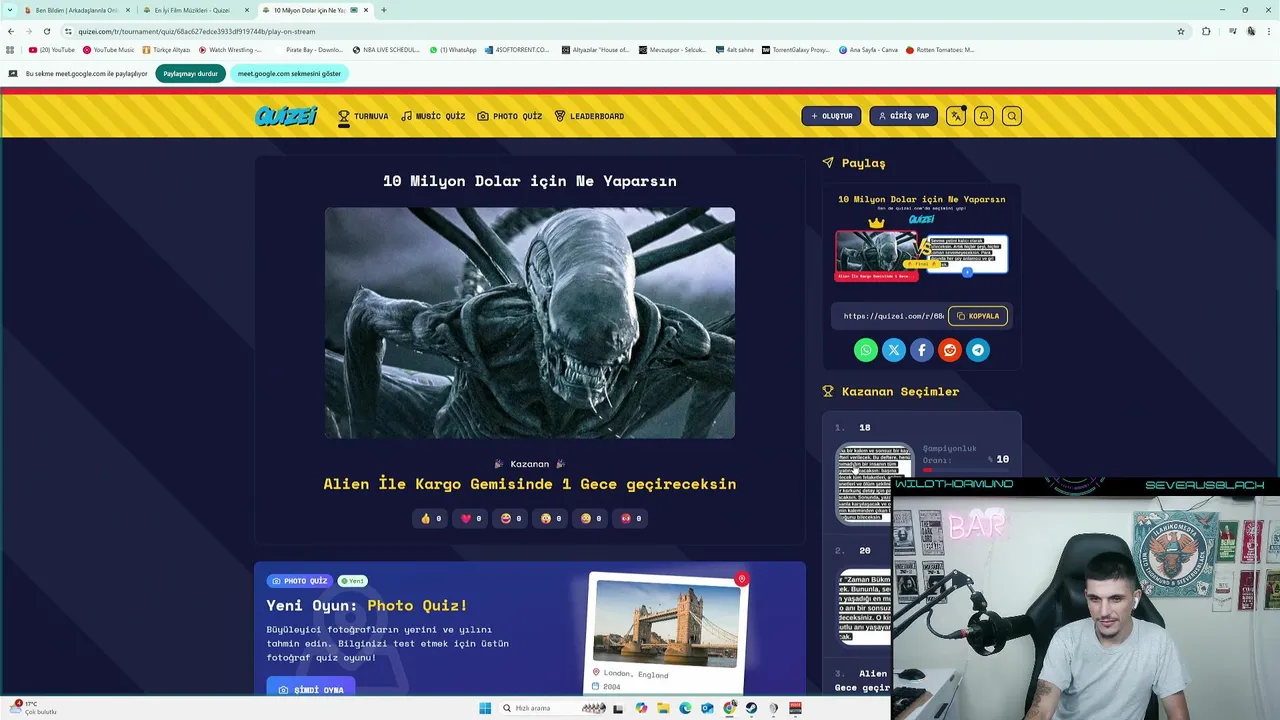Switch to En İyi Film Müzikleri tab
Image resolution: width=1280 pixels, height=720 pixels.
190,10
